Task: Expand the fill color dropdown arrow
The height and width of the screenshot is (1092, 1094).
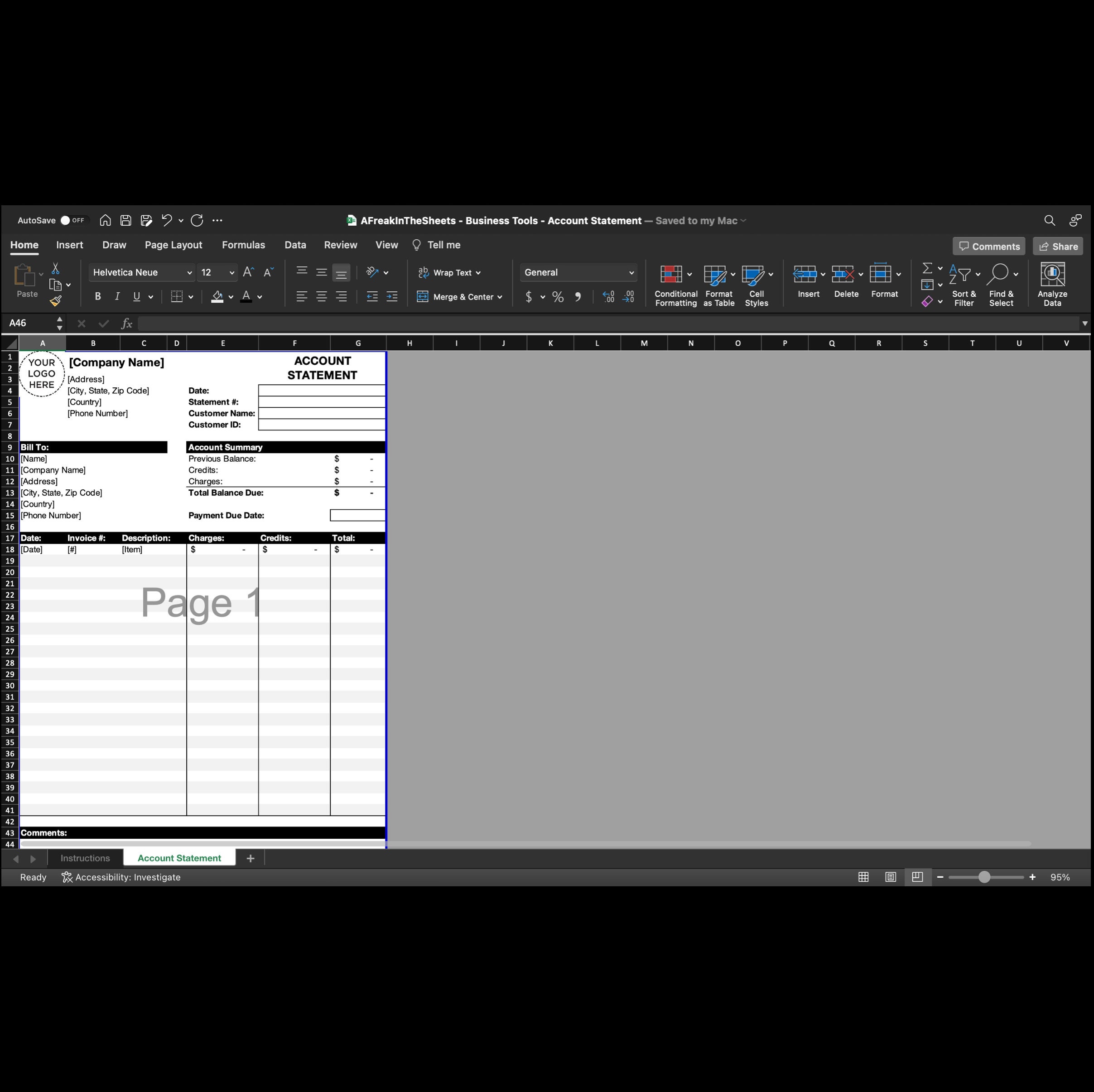Action: coord(231,297)
